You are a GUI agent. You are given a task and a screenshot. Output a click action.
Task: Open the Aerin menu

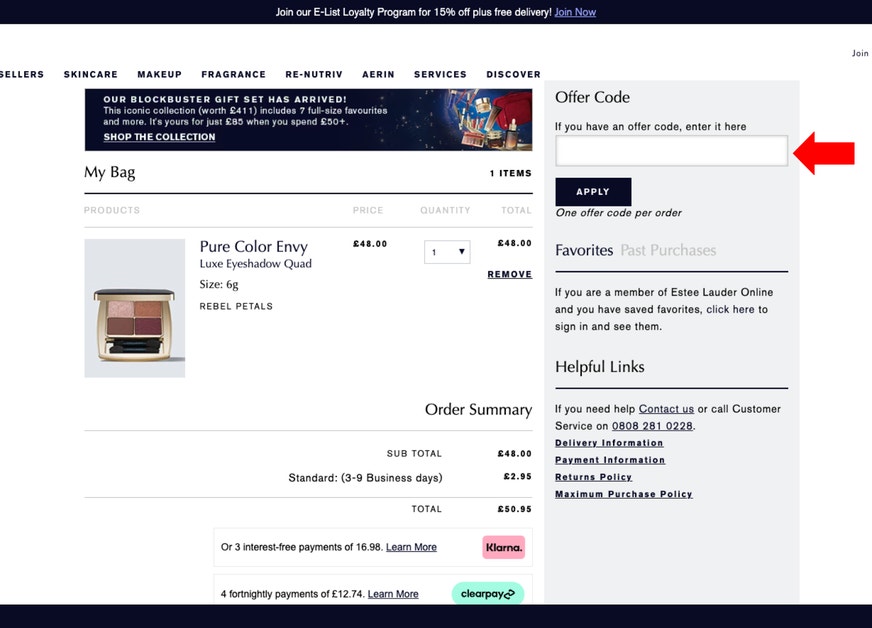click(x=378, y=75)
